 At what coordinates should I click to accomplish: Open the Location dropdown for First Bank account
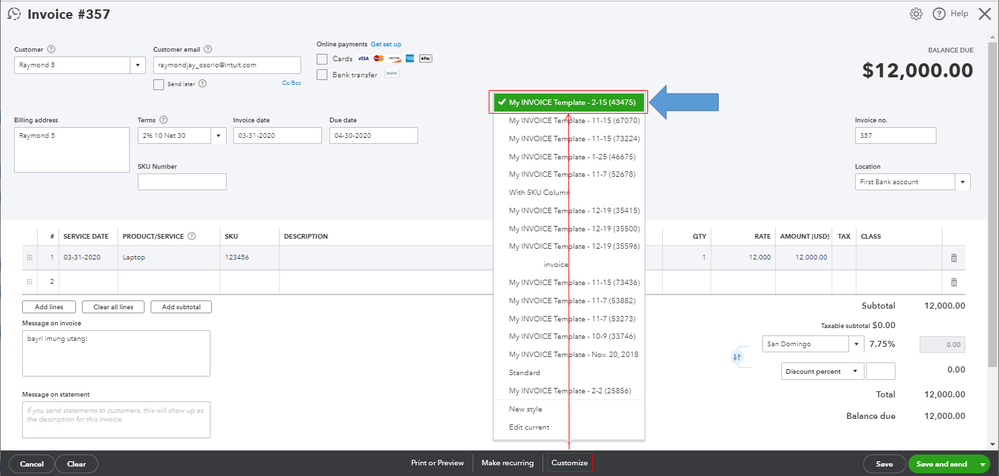pos(963,182)
